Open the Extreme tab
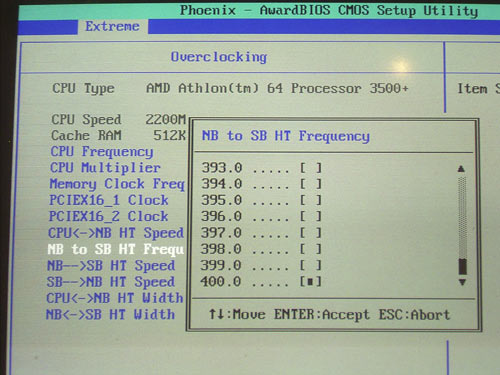500x375 pixels. pos(112,26)
